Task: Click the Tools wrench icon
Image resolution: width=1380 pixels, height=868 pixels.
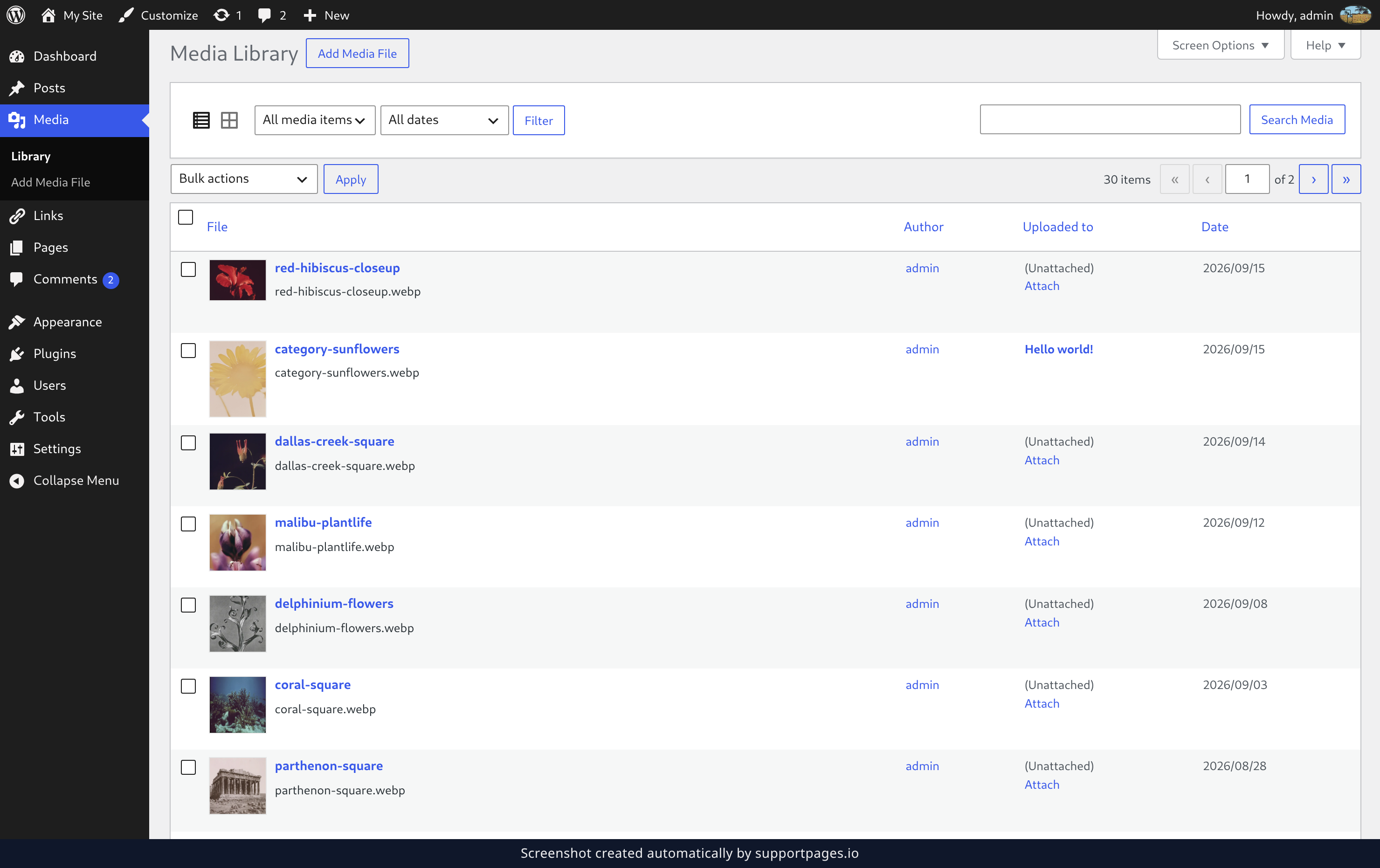Action: click(x=17, y=417)
